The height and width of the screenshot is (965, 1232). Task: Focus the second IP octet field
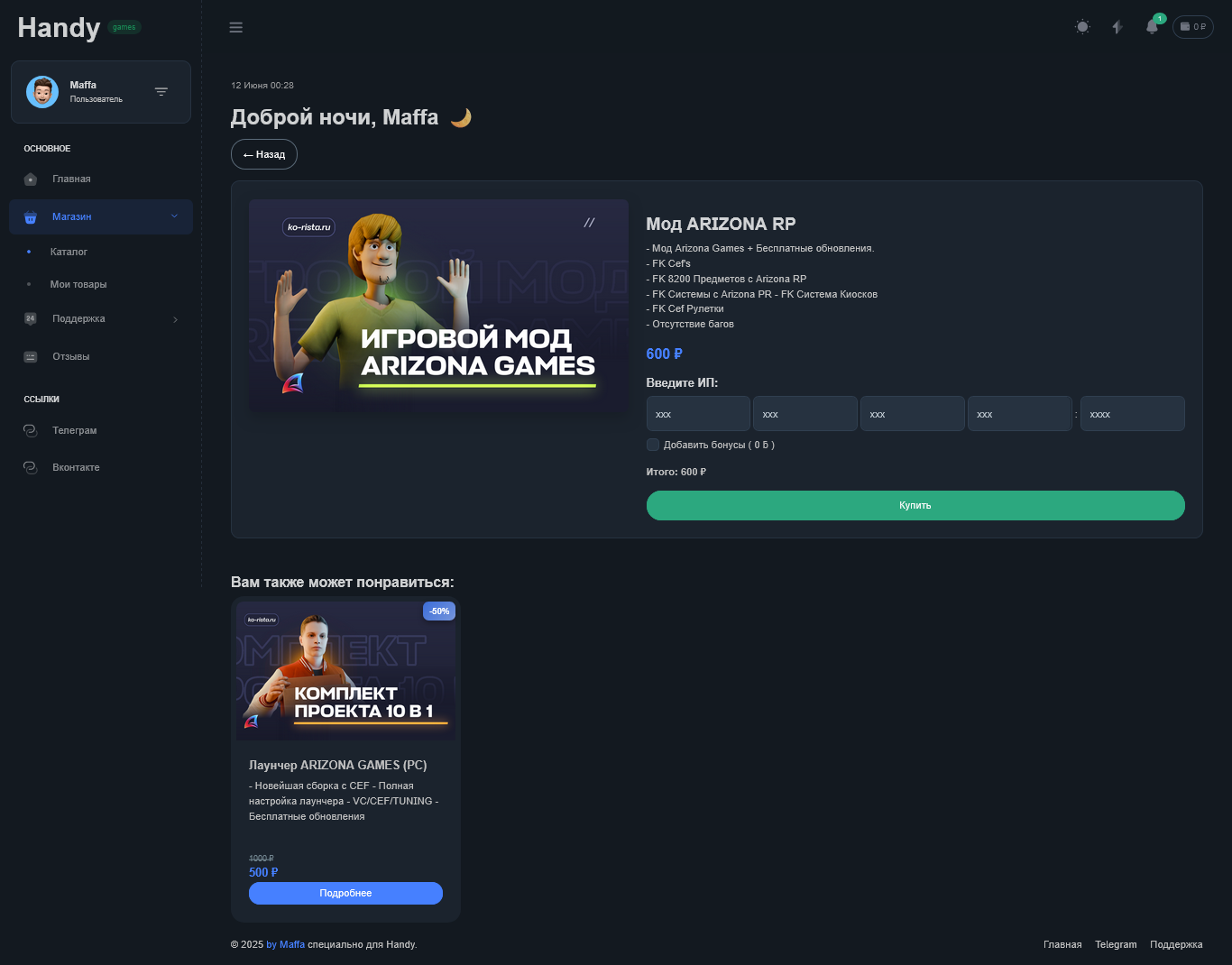click(805, 413)
